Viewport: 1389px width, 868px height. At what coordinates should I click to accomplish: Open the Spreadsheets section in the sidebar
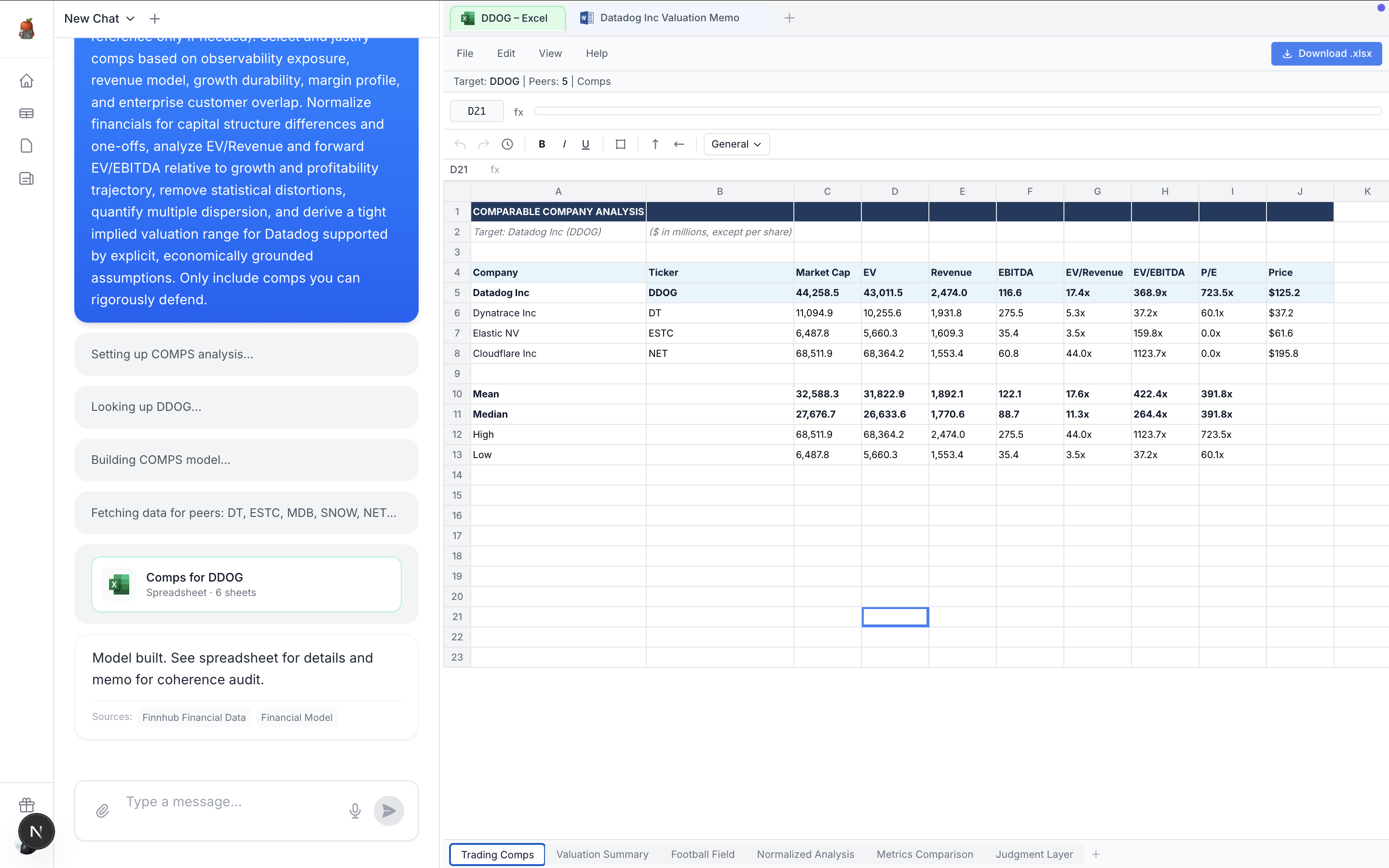tap(27, 113)
